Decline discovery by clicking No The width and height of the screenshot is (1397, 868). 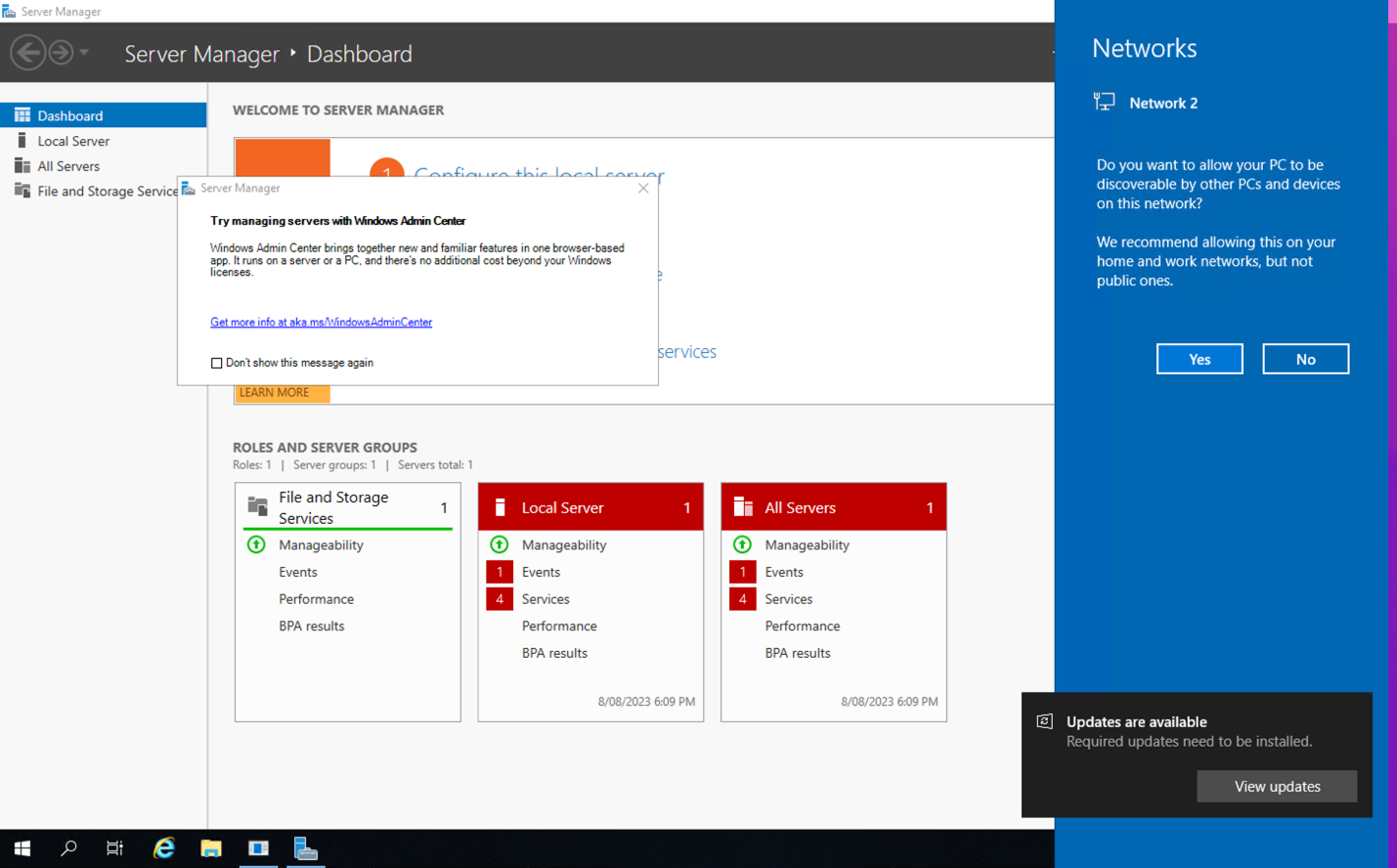click(1305, 358)
